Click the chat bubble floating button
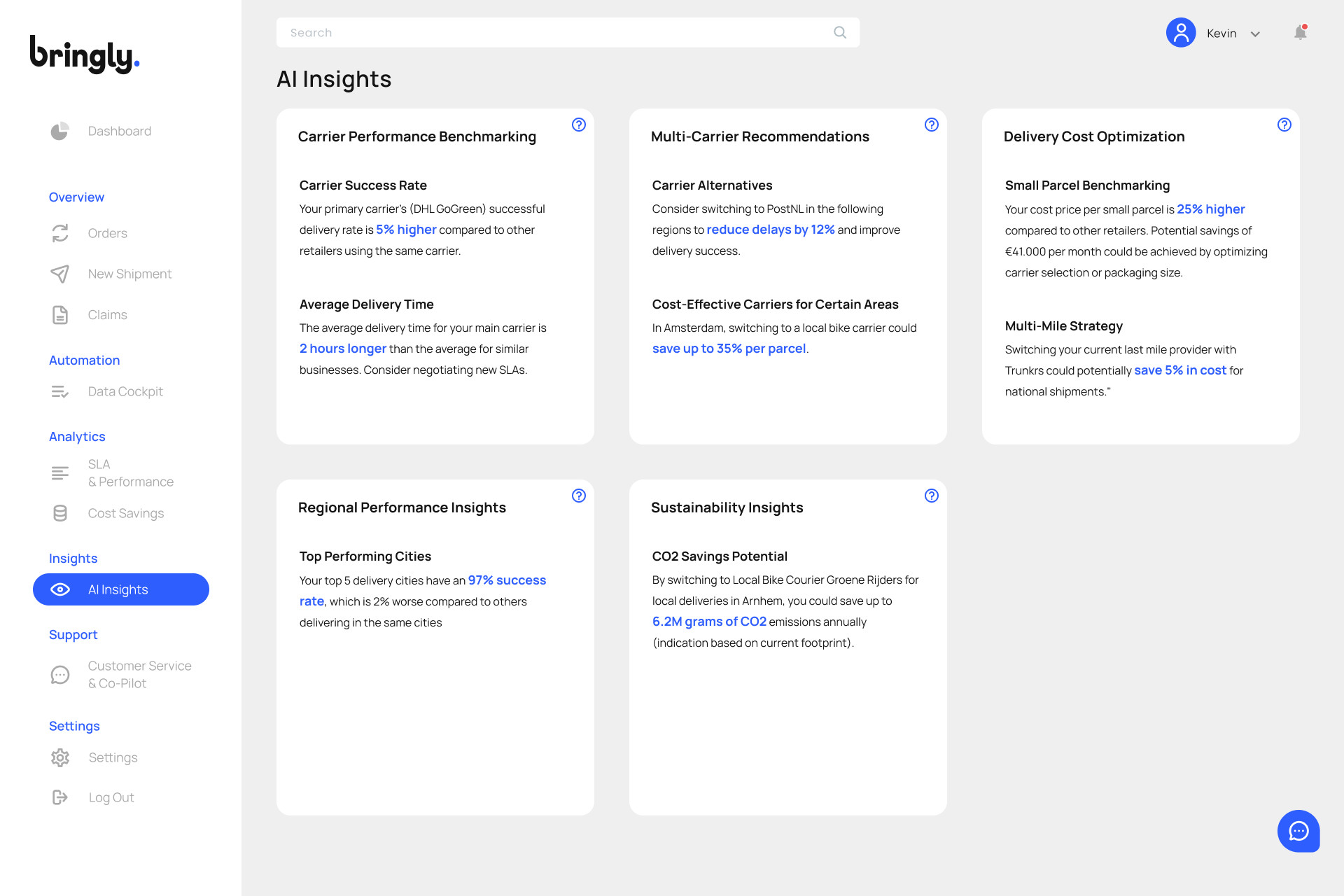The image size is (1344, 896). click(x=1298, y=831)
